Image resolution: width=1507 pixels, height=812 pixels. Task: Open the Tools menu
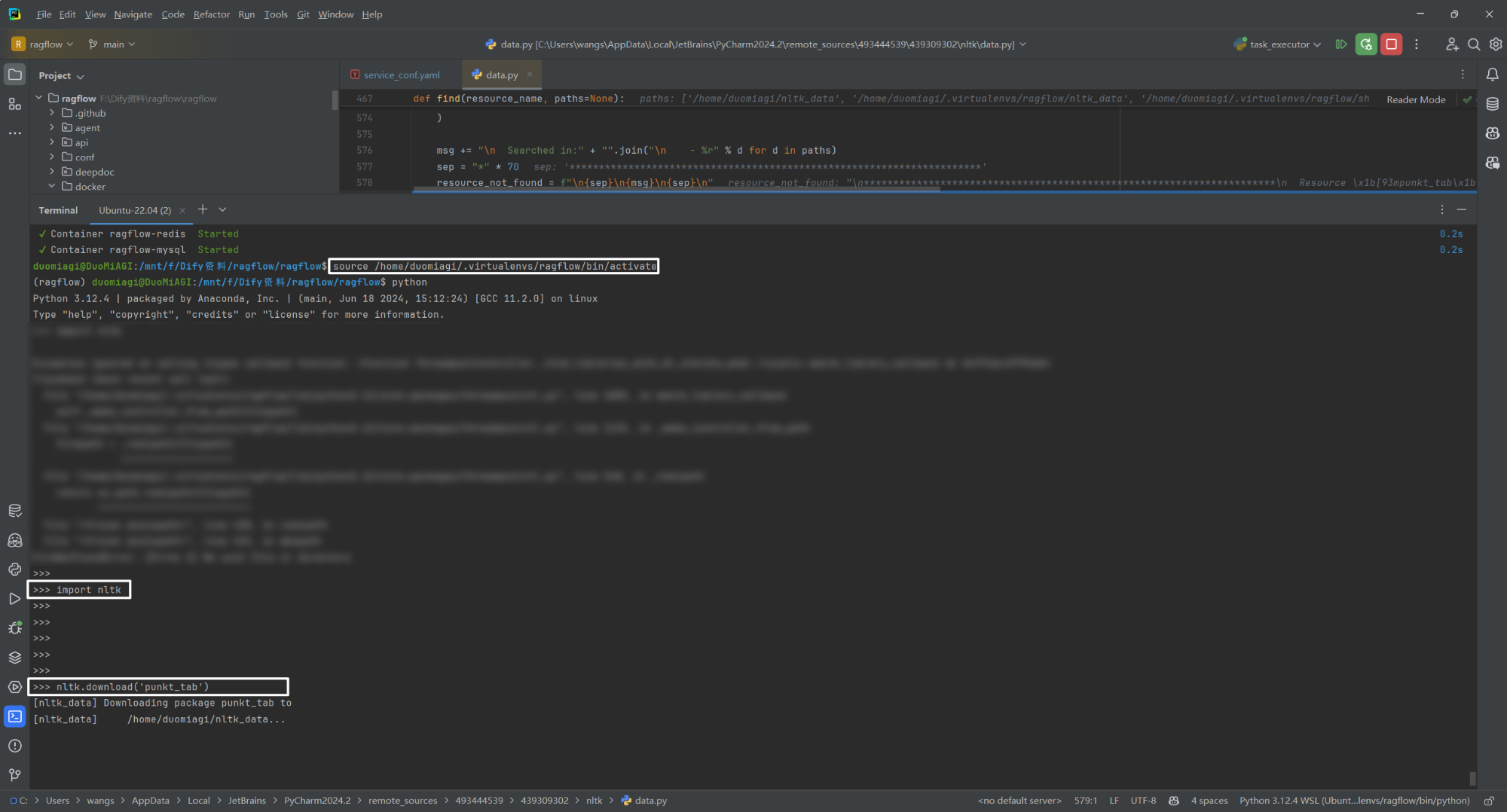pos(276,14)
